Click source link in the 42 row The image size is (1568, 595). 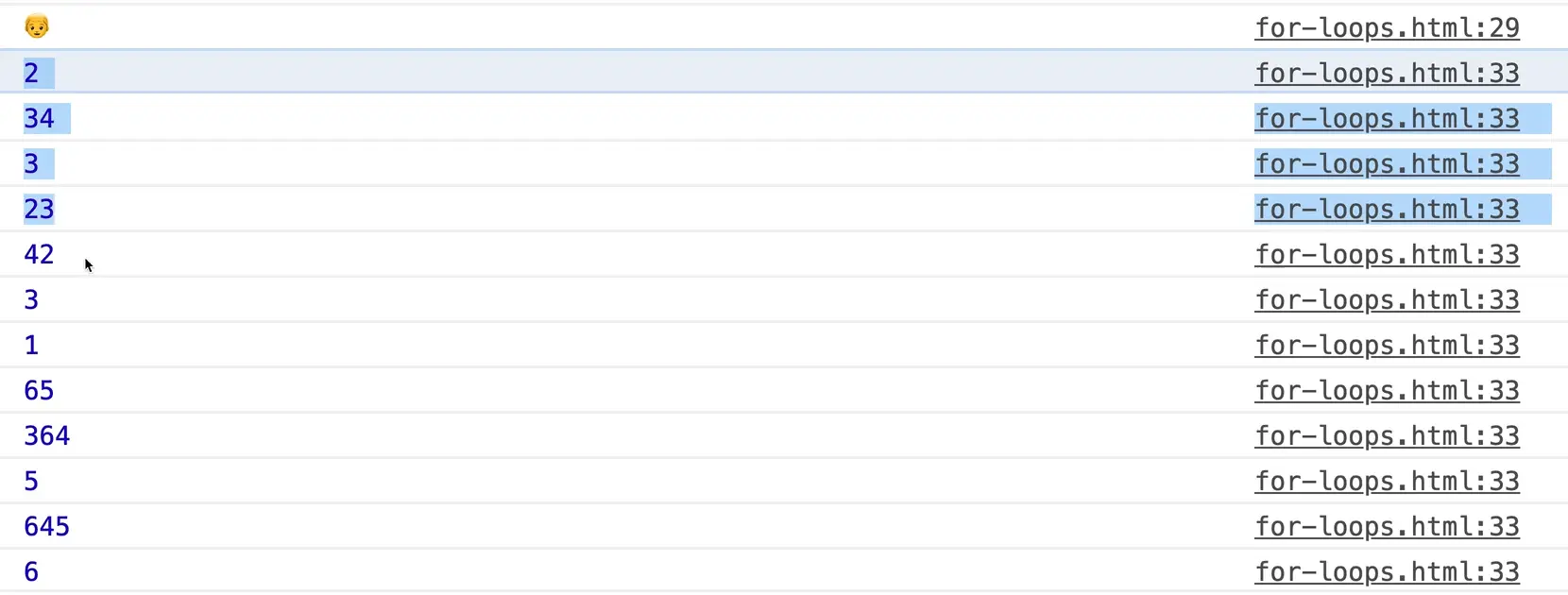(x=1387, y=255)
